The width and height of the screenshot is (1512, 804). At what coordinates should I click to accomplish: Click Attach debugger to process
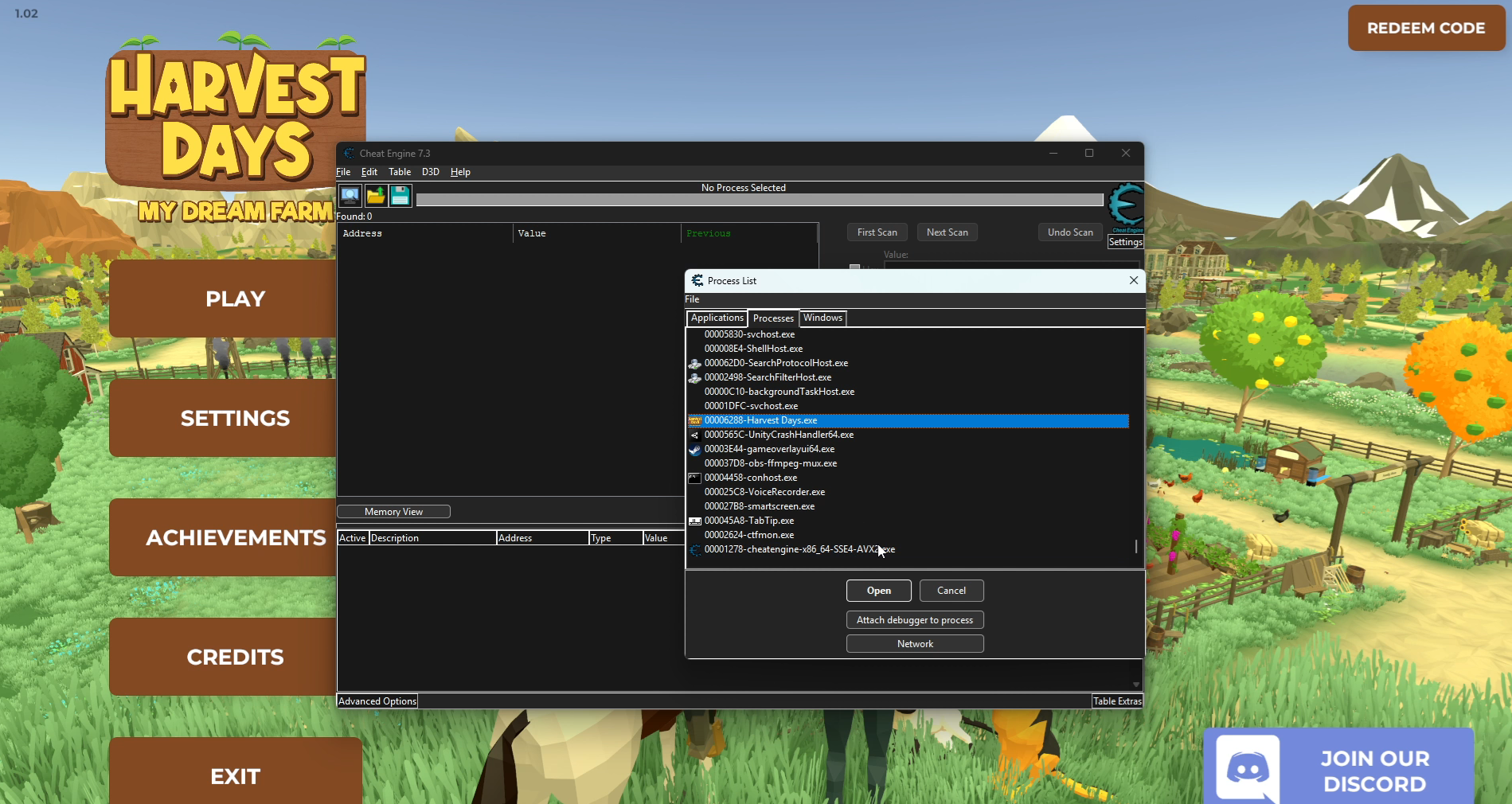click(x=915, y=620)
